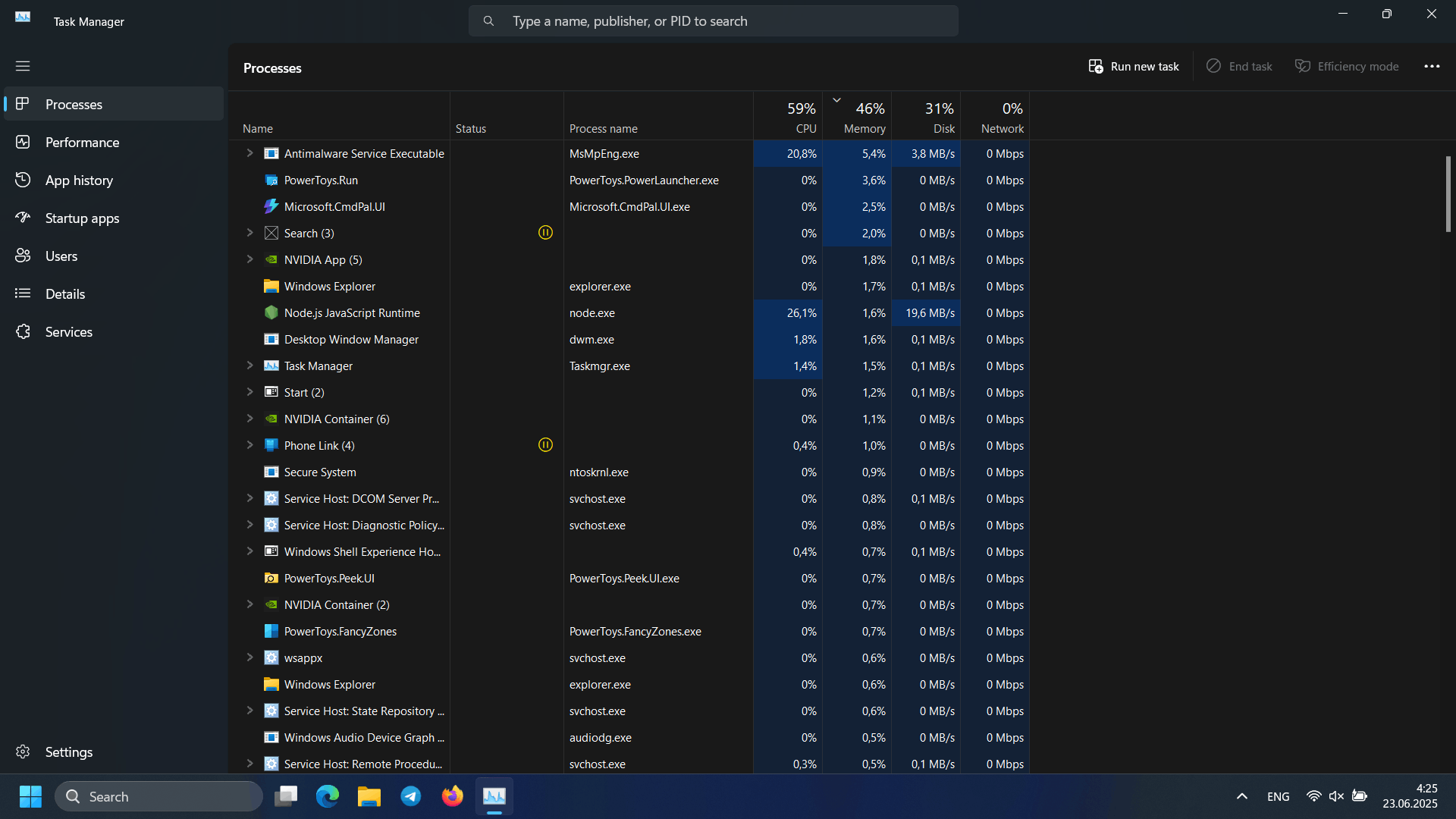The width and height of the screenshot is (1456, 819).
Task: Open the Services page
Action: (68, 332)
